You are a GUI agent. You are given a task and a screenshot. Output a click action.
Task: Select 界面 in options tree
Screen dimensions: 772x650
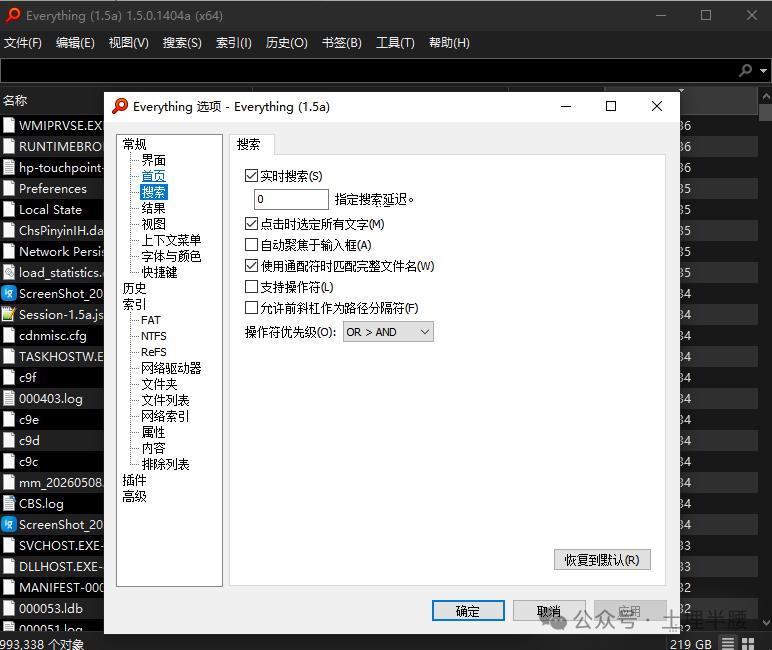(x=154, y=160)
